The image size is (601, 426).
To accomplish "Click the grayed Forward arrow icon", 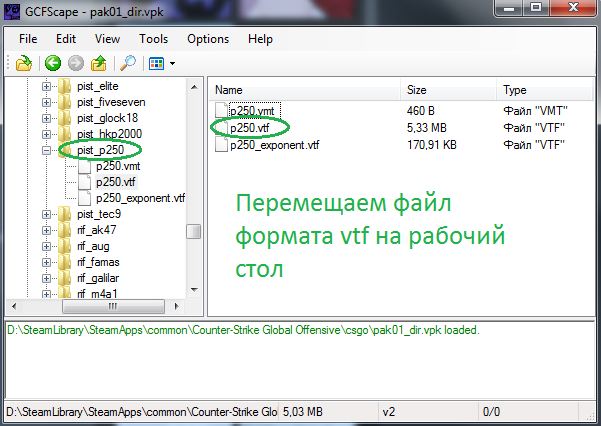I will tap(76, 63).
